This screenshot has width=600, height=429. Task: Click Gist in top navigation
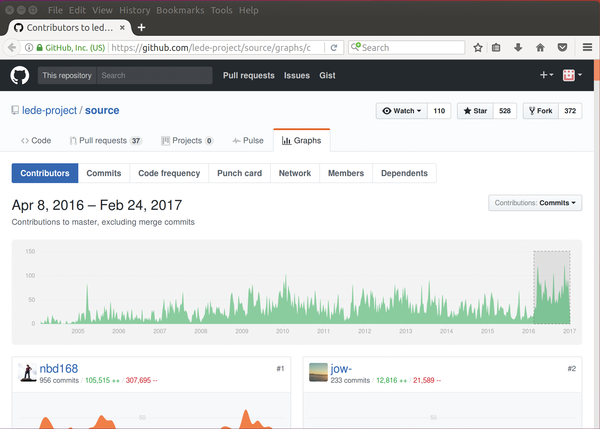(327, 75)
